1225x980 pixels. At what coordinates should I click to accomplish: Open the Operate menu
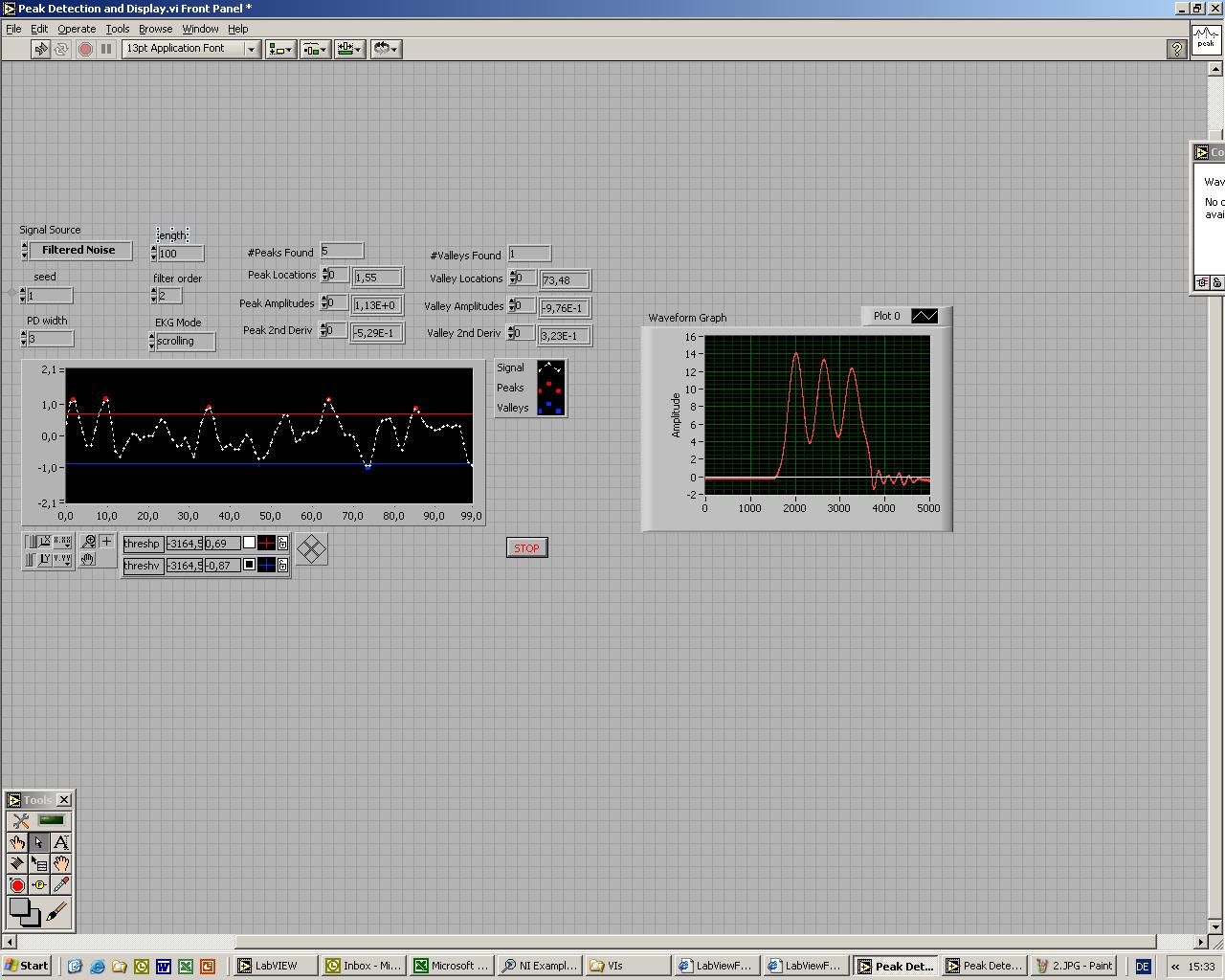coord(77,29)
